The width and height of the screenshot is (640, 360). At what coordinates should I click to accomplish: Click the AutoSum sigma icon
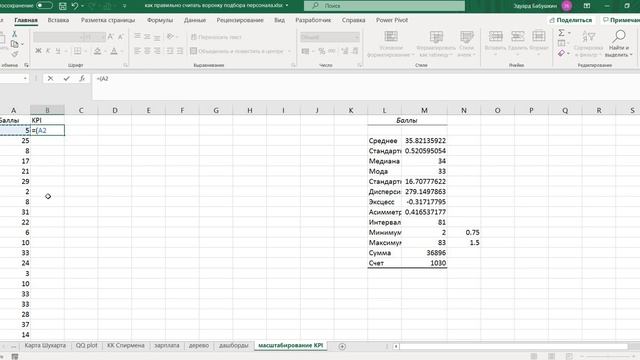tap(562, 33)
